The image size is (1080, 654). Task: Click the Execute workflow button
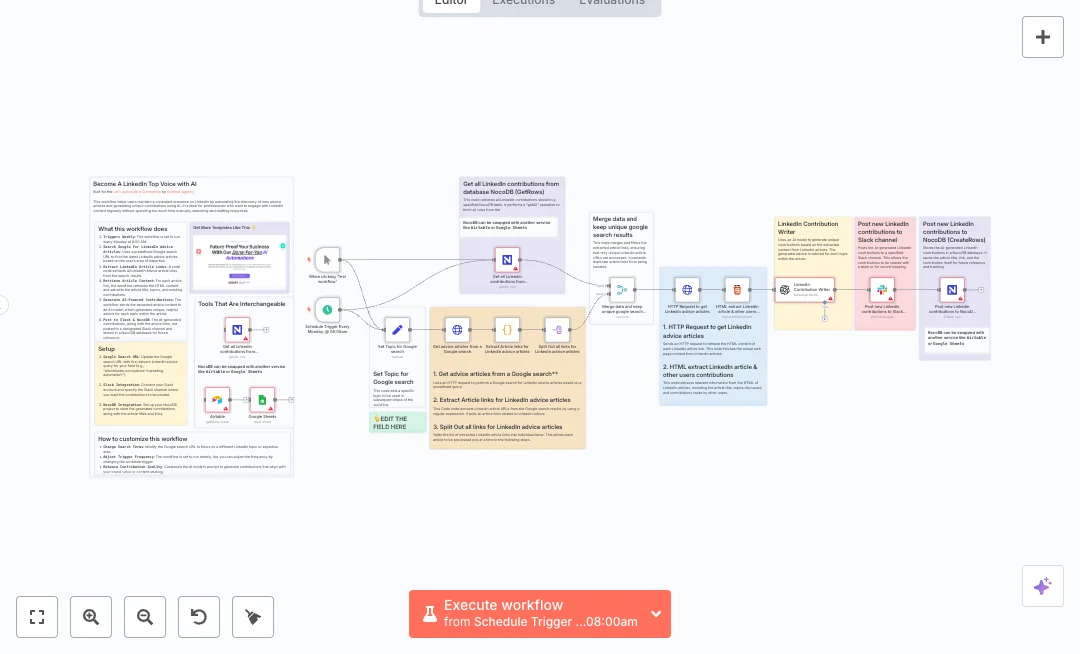(528, 614)
